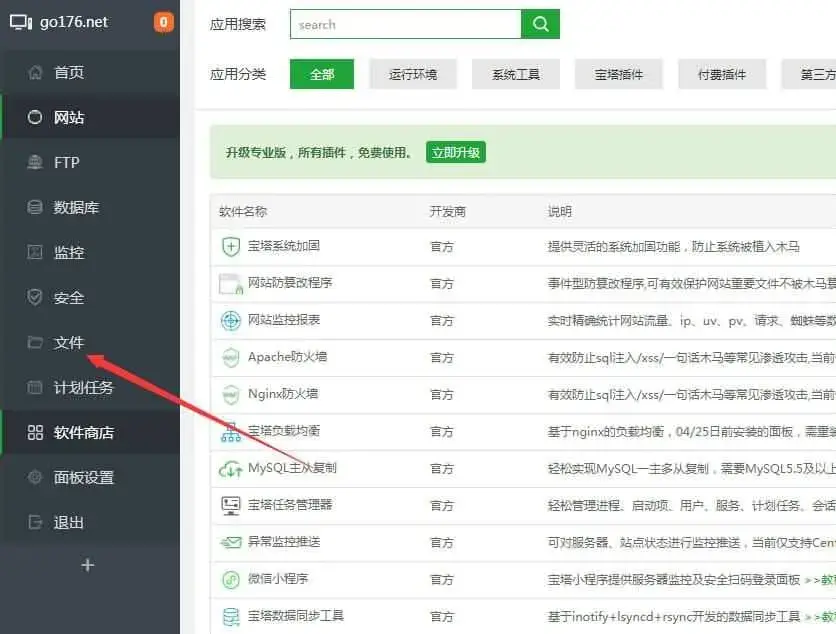The width and height of the screenshot is (836, 634).
Task: Click the 退出 logout icon in sidebar
Action: click(35, 523)
